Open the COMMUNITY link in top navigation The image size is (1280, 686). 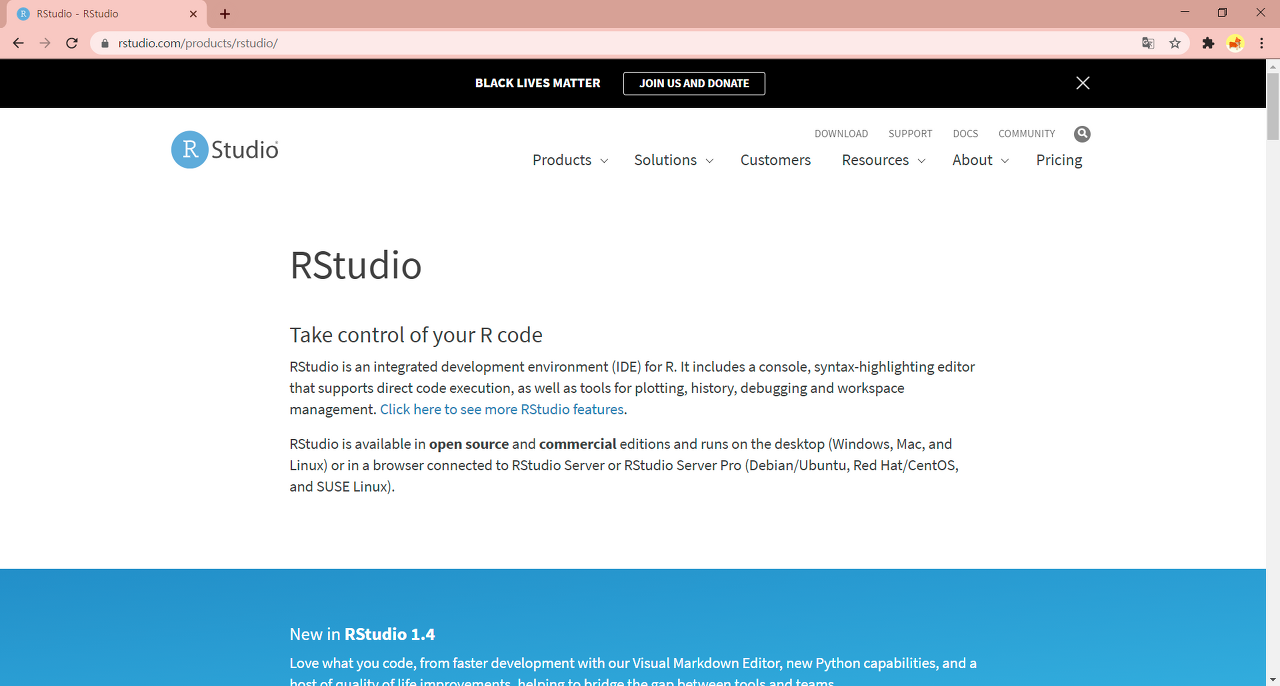pyautogui.click(x=1027, y=134)
